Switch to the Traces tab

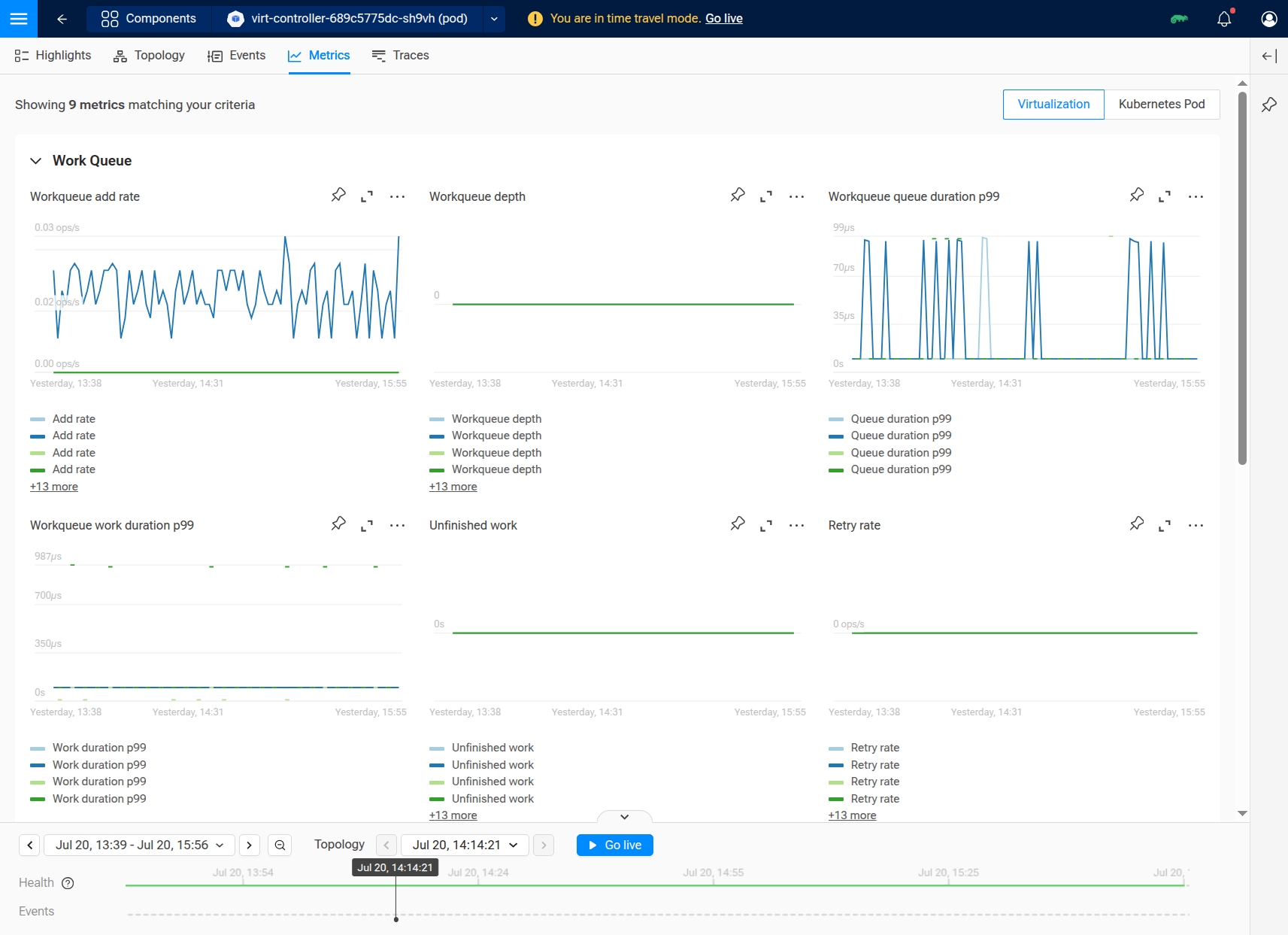(400, 56)
